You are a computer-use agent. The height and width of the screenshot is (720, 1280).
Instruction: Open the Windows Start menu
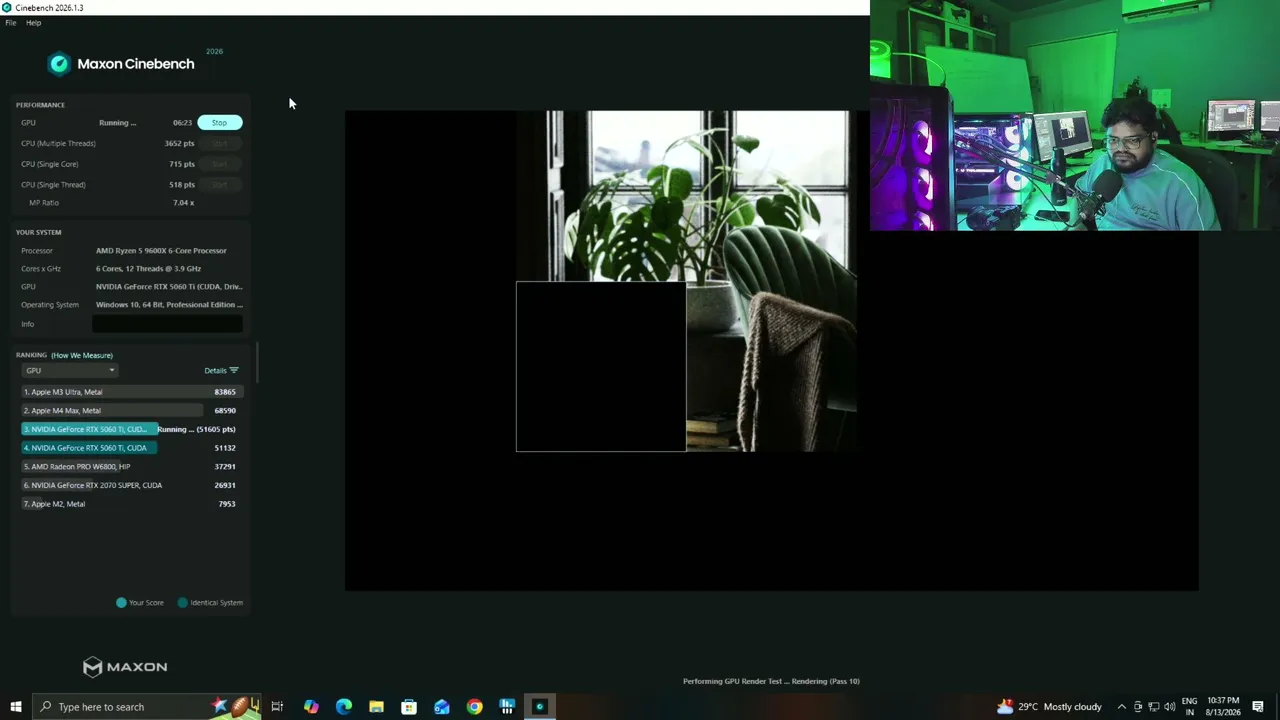pyautogui.click(x=15, y=707)
